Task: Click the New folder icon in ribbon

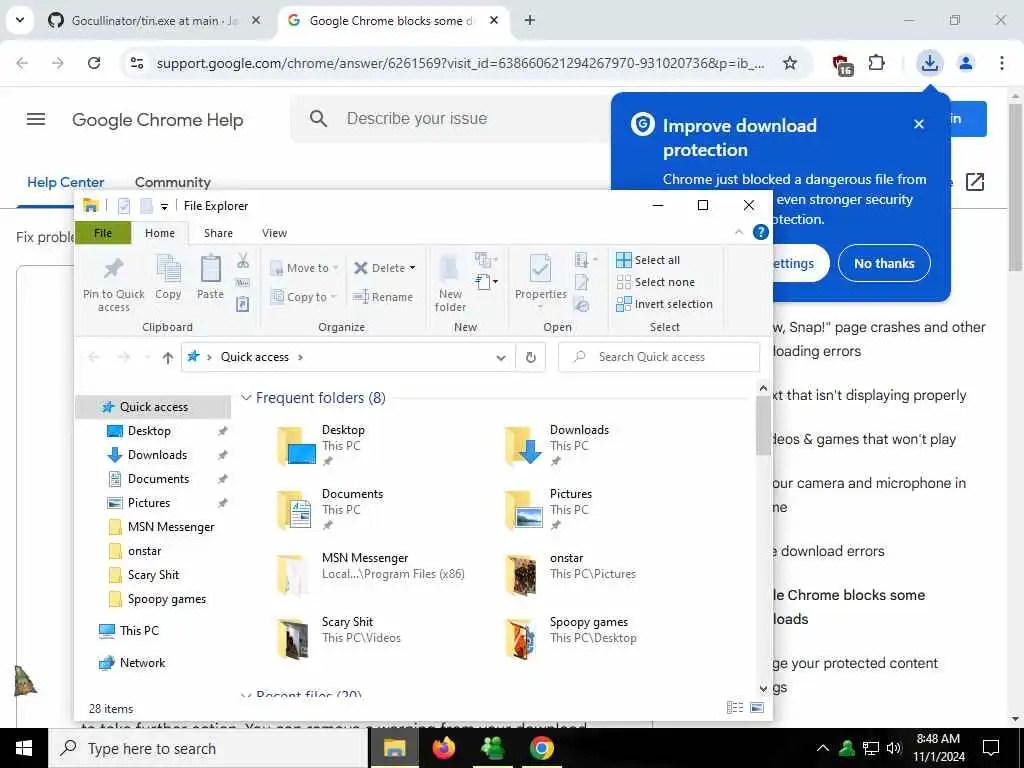Action: [x=449, y=268]
